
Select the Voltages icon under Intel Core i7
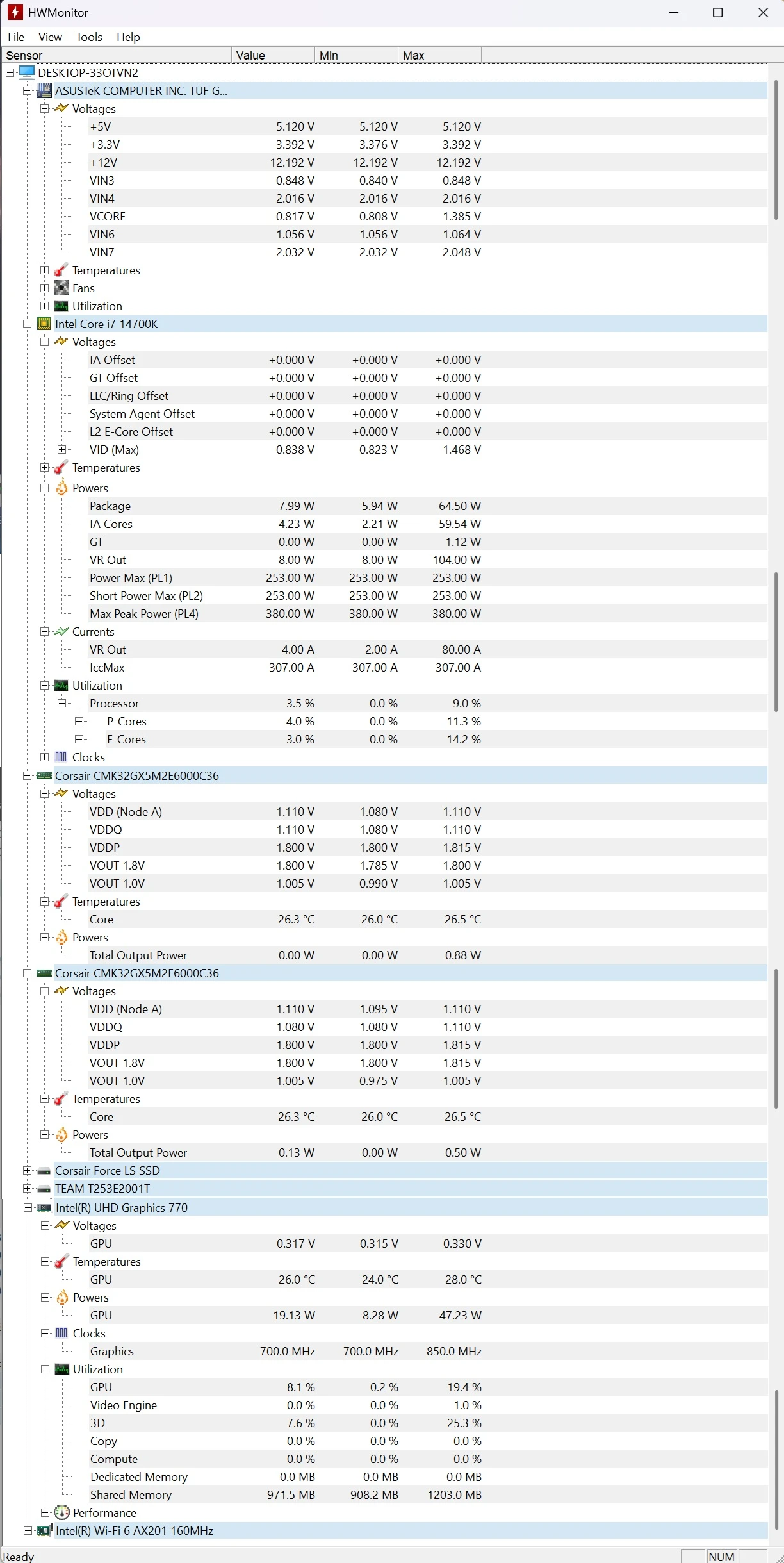pyautogui.click(x=61, y=342)
